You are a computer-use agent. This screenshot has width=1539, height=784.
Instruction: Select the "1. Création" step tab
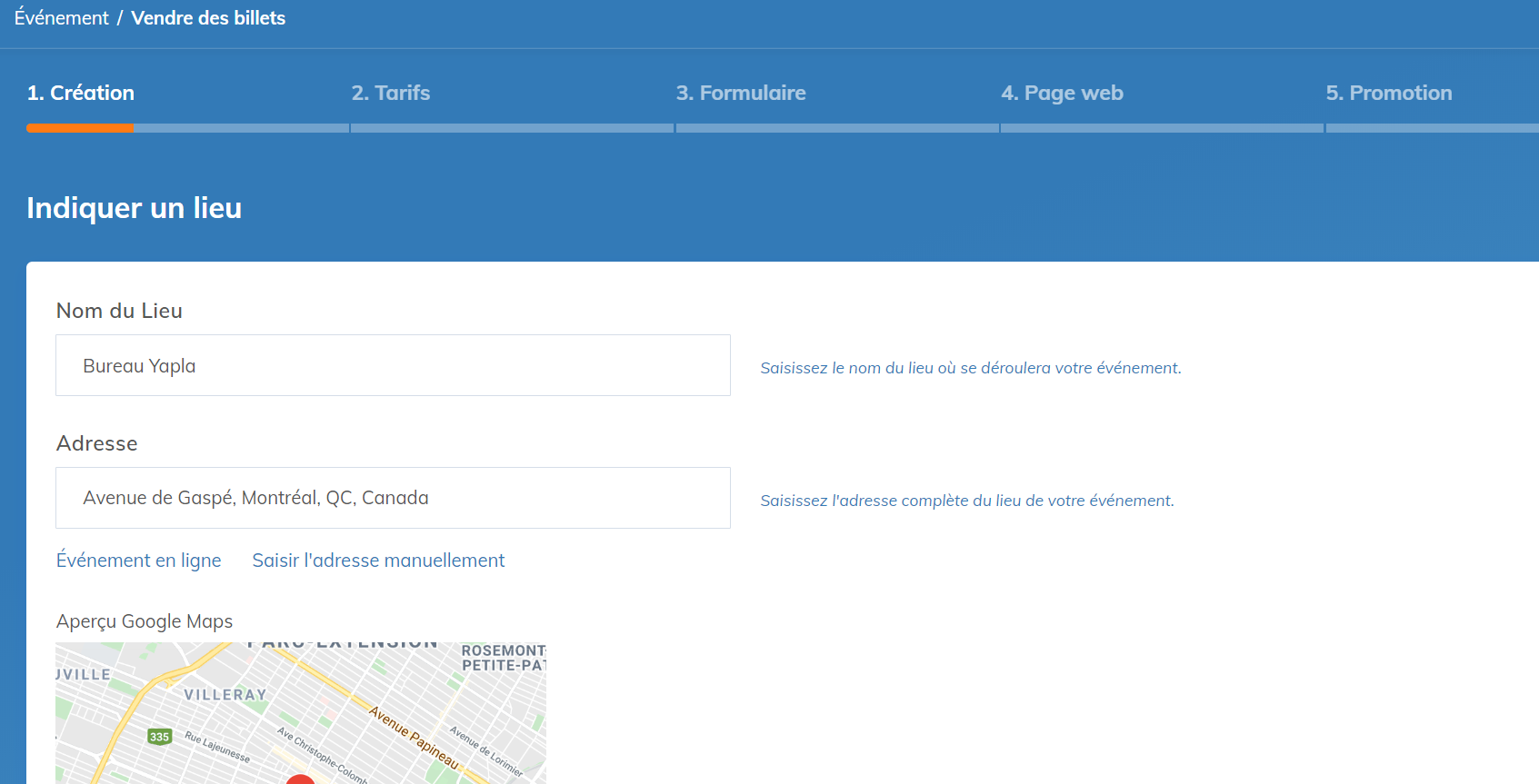point(81,93)
